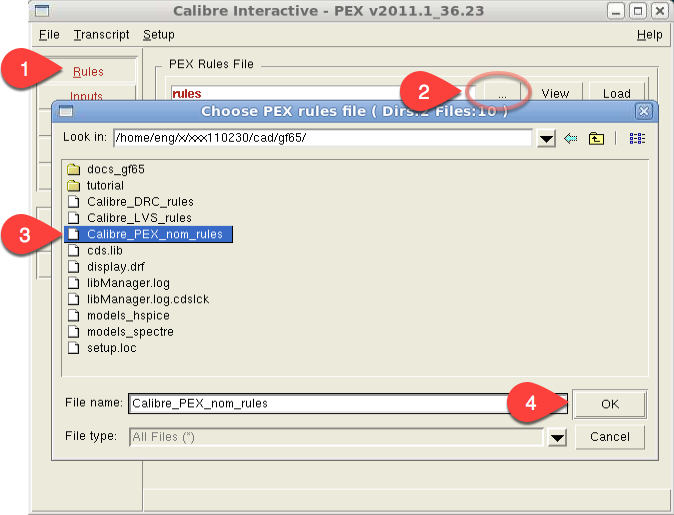
Task: Open the Help menu
Action: [x=649, y=34]
